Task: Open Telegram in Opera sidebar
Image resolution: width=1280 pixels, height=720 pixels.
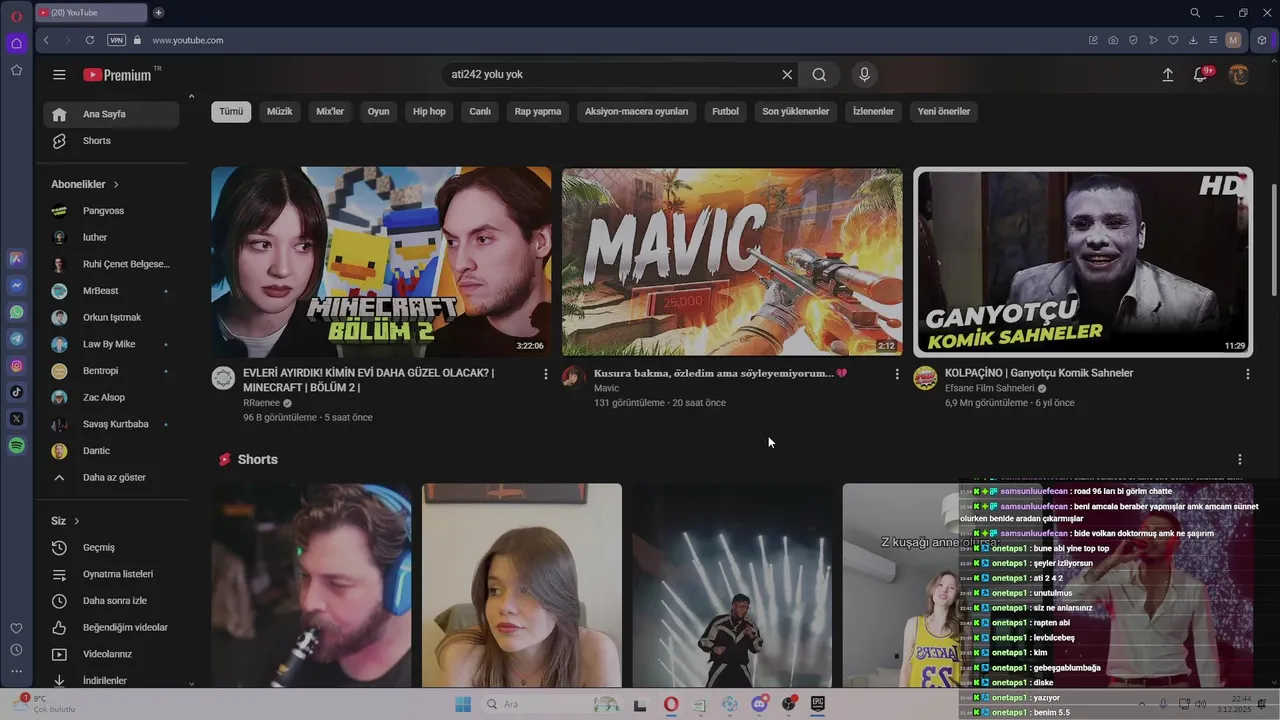Action: [x=17, y=339]
